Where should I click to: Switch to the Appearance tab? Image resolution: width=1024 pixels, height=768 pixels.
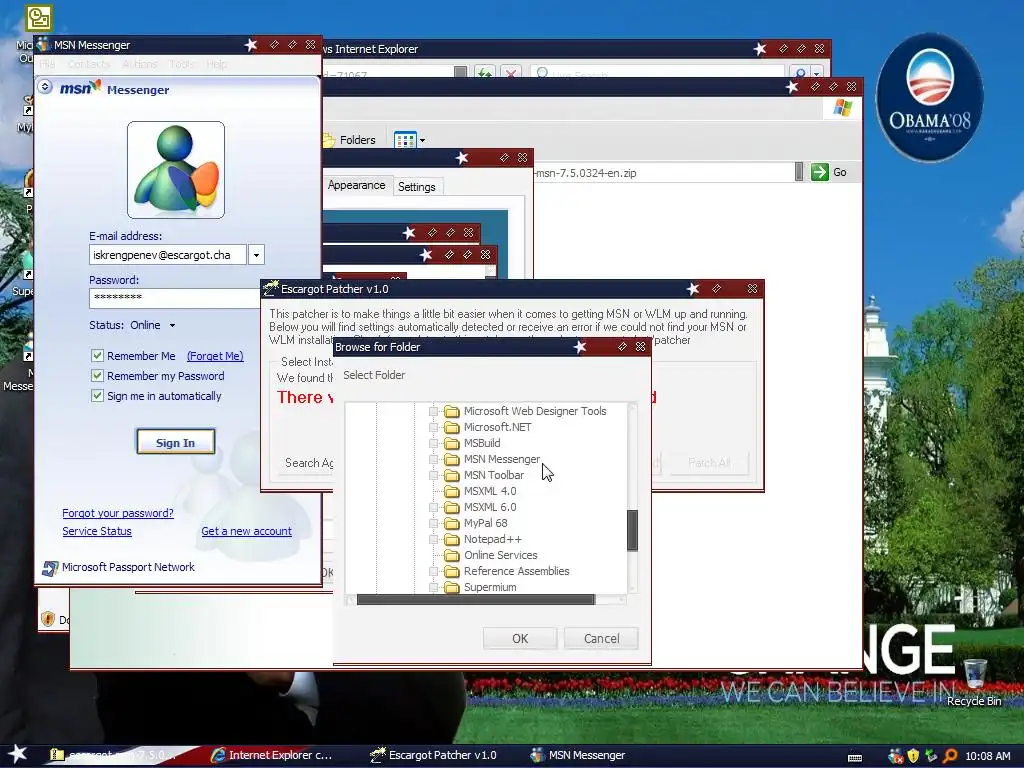(357, 185)
